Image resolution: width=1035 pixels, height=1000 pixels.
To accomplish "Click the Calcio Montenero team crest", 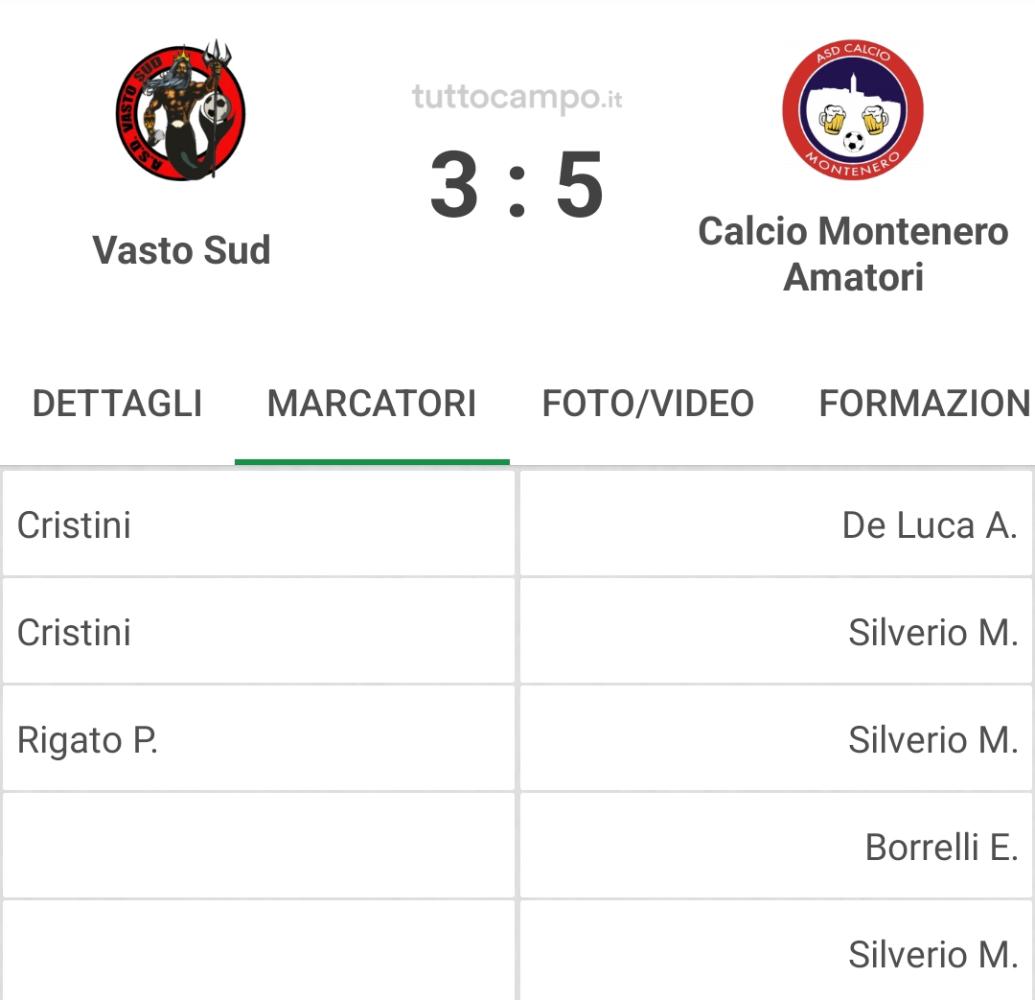I will pyautogui.click(x=853, y=110).
